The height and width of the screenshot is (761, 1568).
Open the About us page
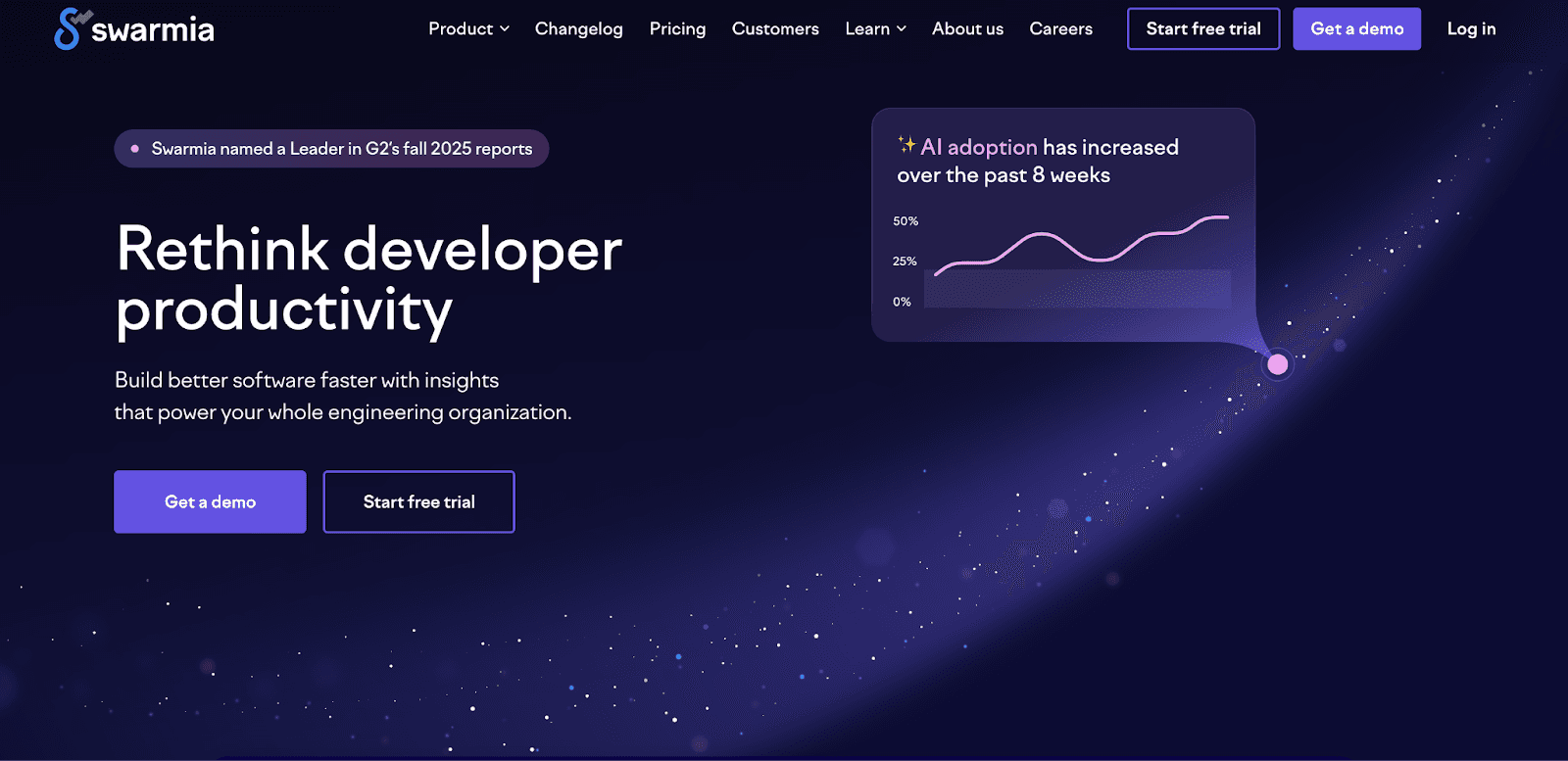(x=967, y=28)
